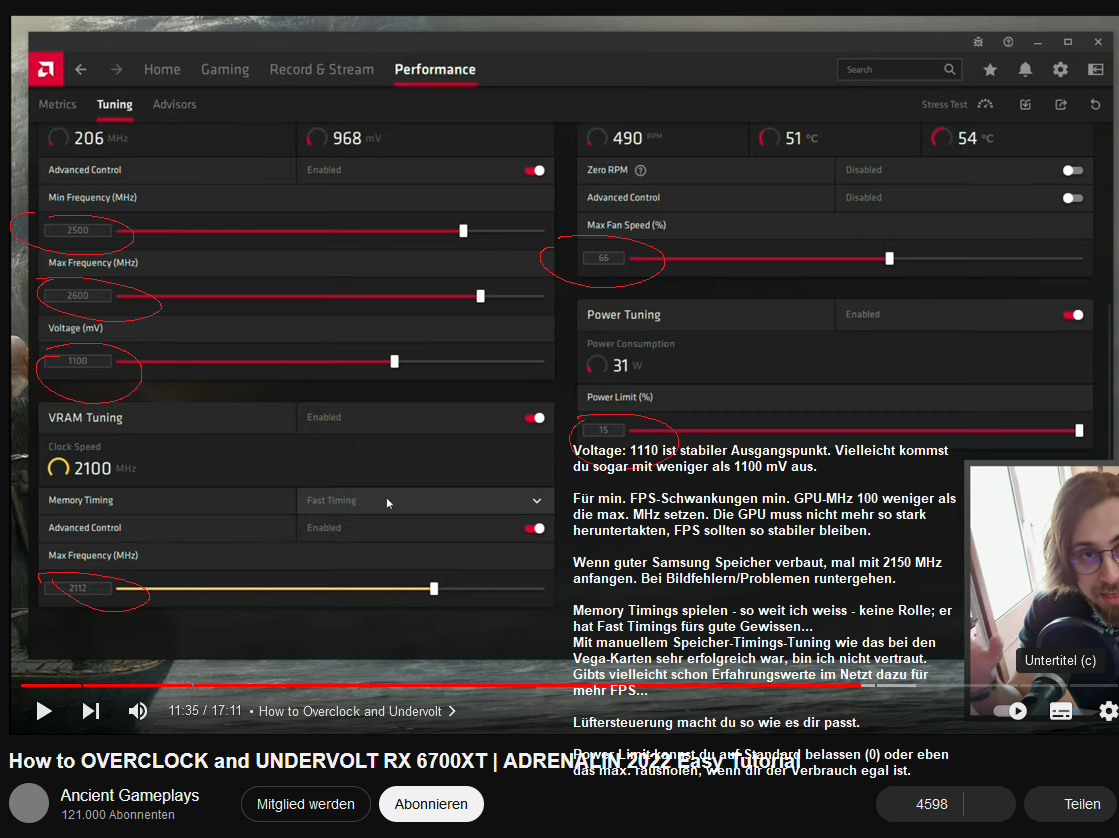1119x838 pixels.
Task: Open the help question mark icon
Action: pos(1008,42)
